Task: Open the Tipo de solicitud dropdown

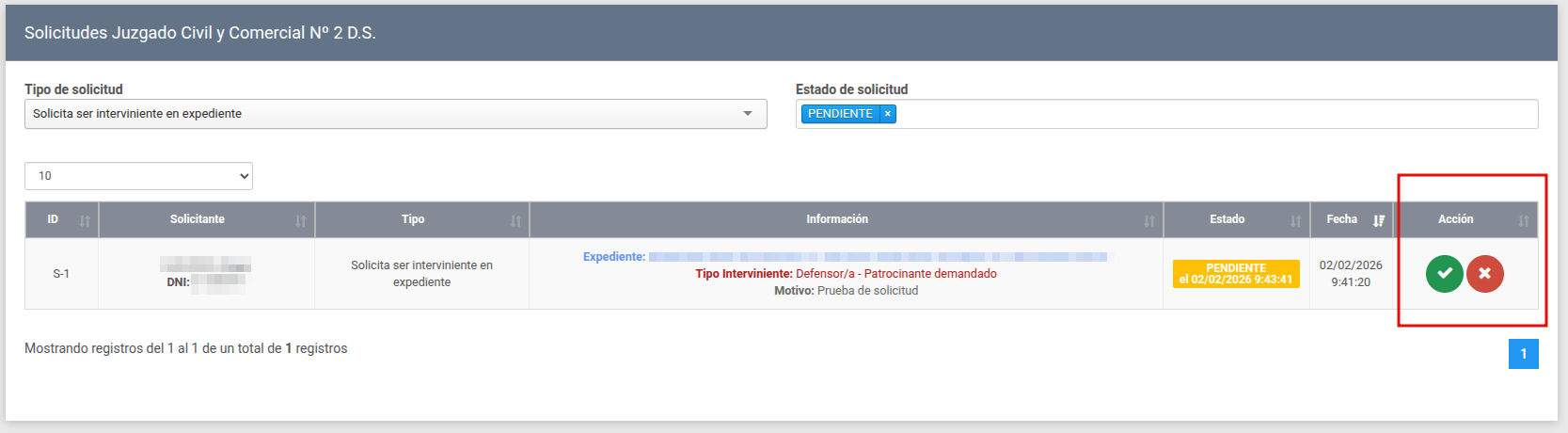Action: 395,114
